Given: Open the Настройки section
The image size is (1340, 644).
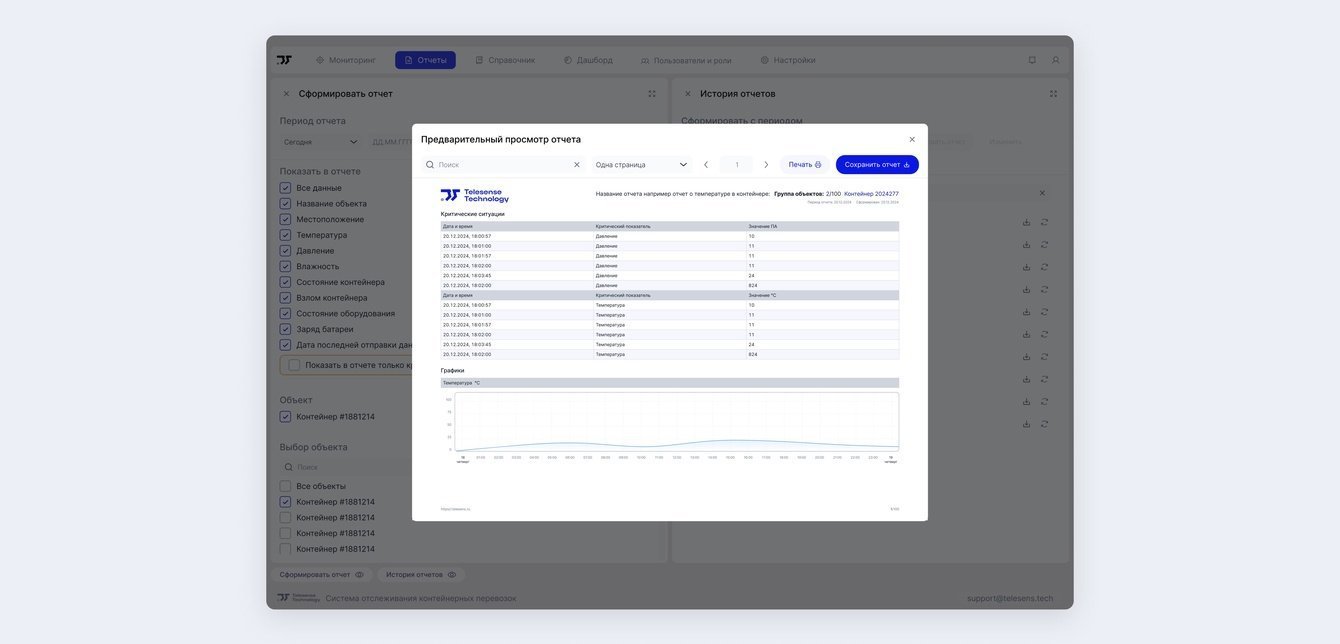Looking at the screenshot, I should (788, 60).
